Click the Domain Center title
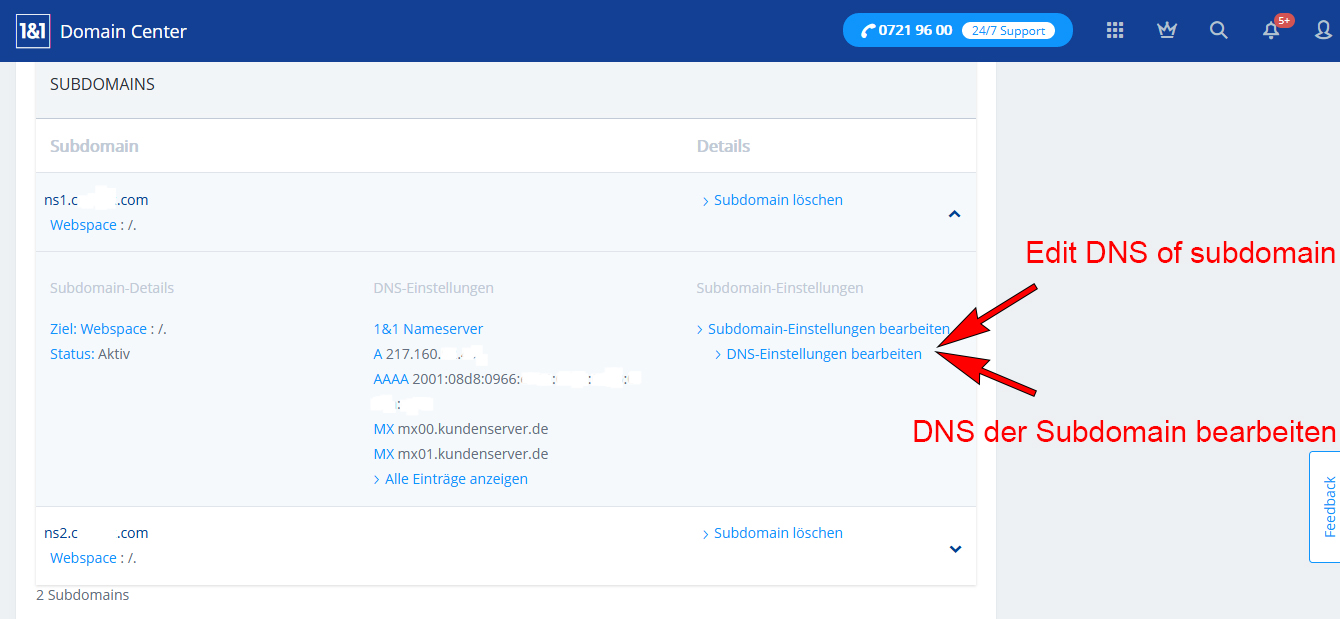The height and width of the screenshot is (619, 1340). pos(123,31)
